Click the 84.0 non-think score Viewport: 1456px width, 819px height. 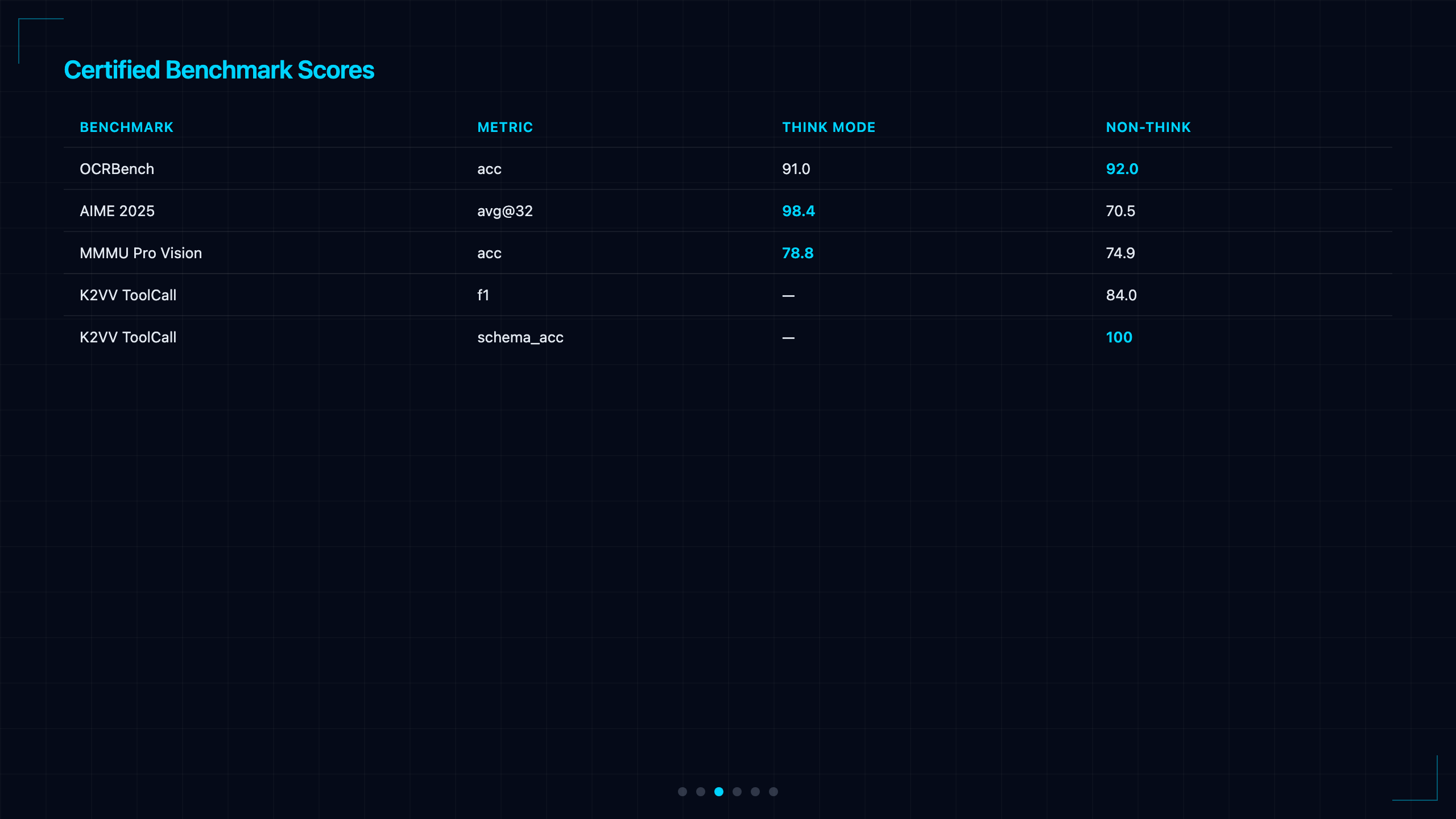1121,295
